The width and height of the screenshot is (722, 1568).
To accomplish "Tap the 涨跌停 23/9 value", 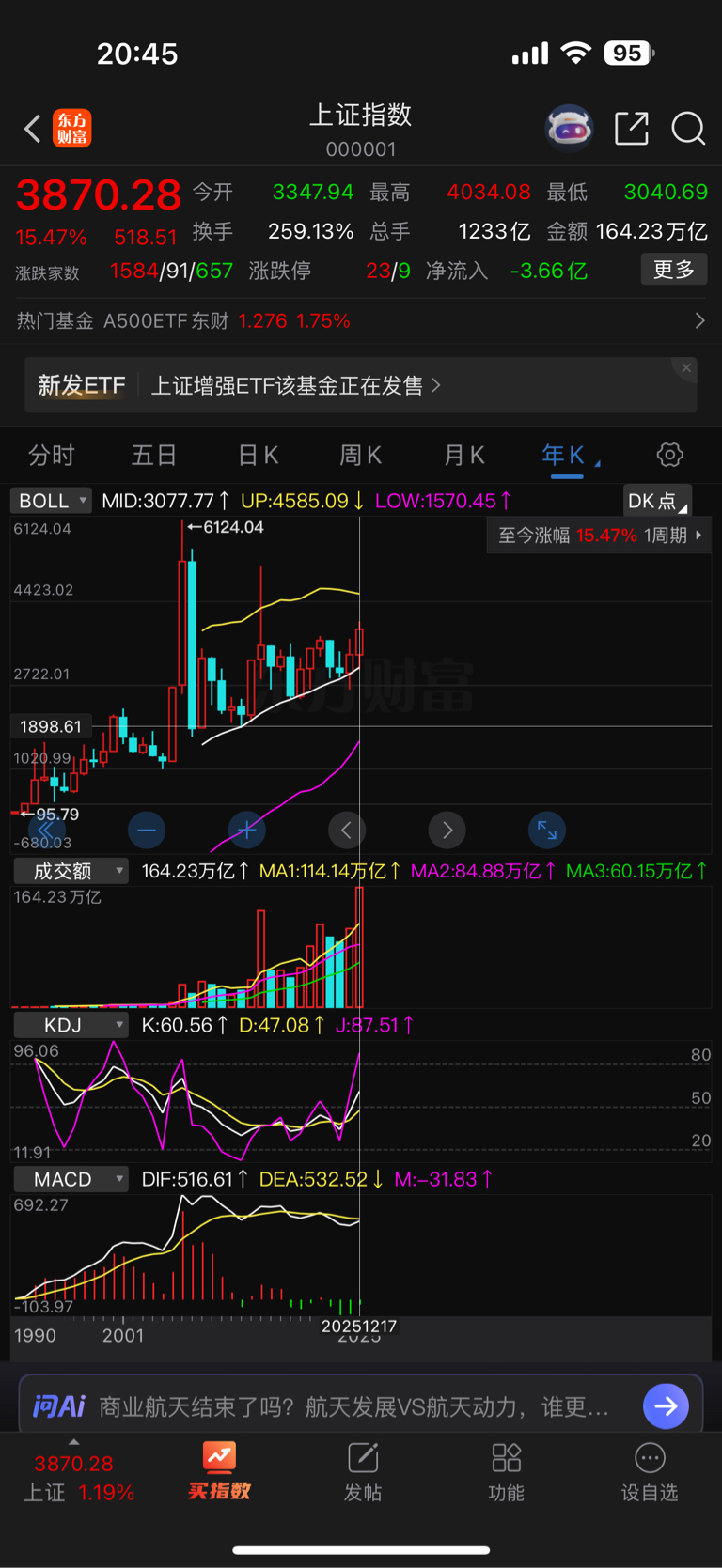I will pos(388,272).
